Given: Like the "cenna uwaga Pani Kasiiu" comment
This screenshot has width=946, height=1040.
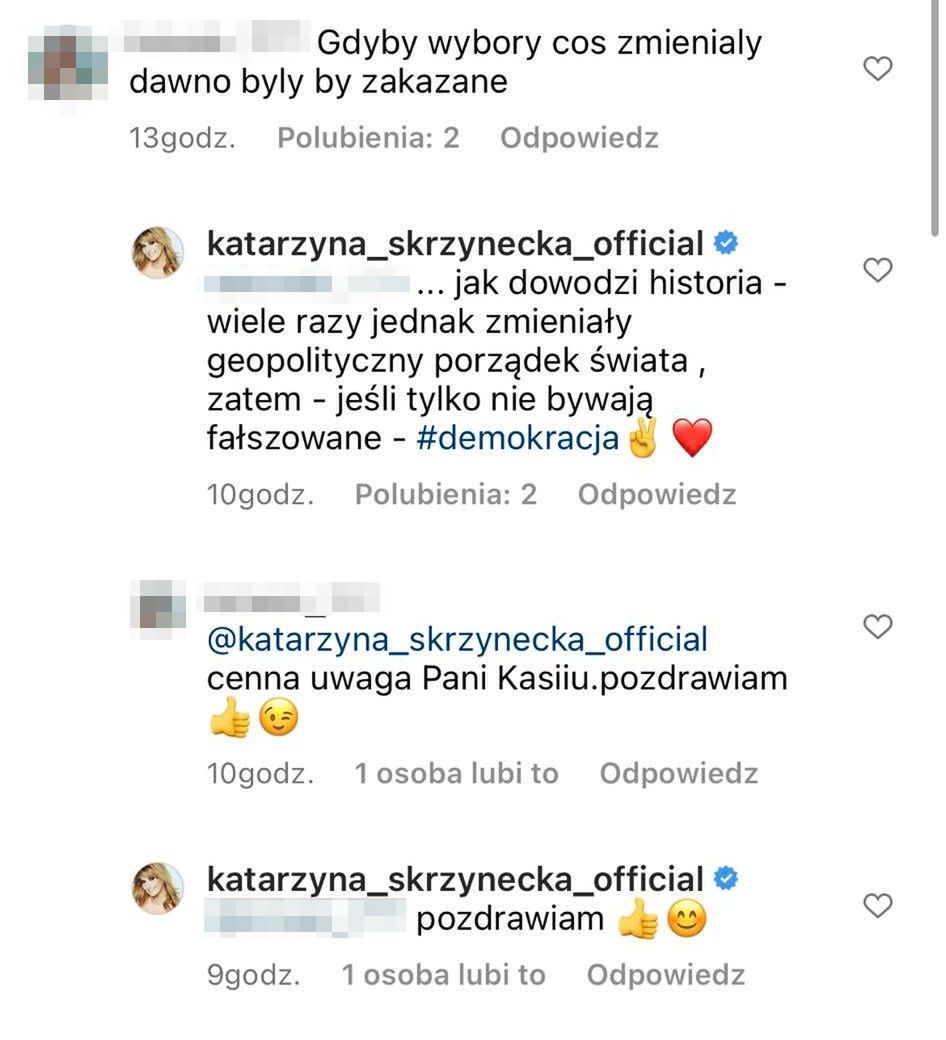Looking at the screenshot, I should [x=877, y=626].
